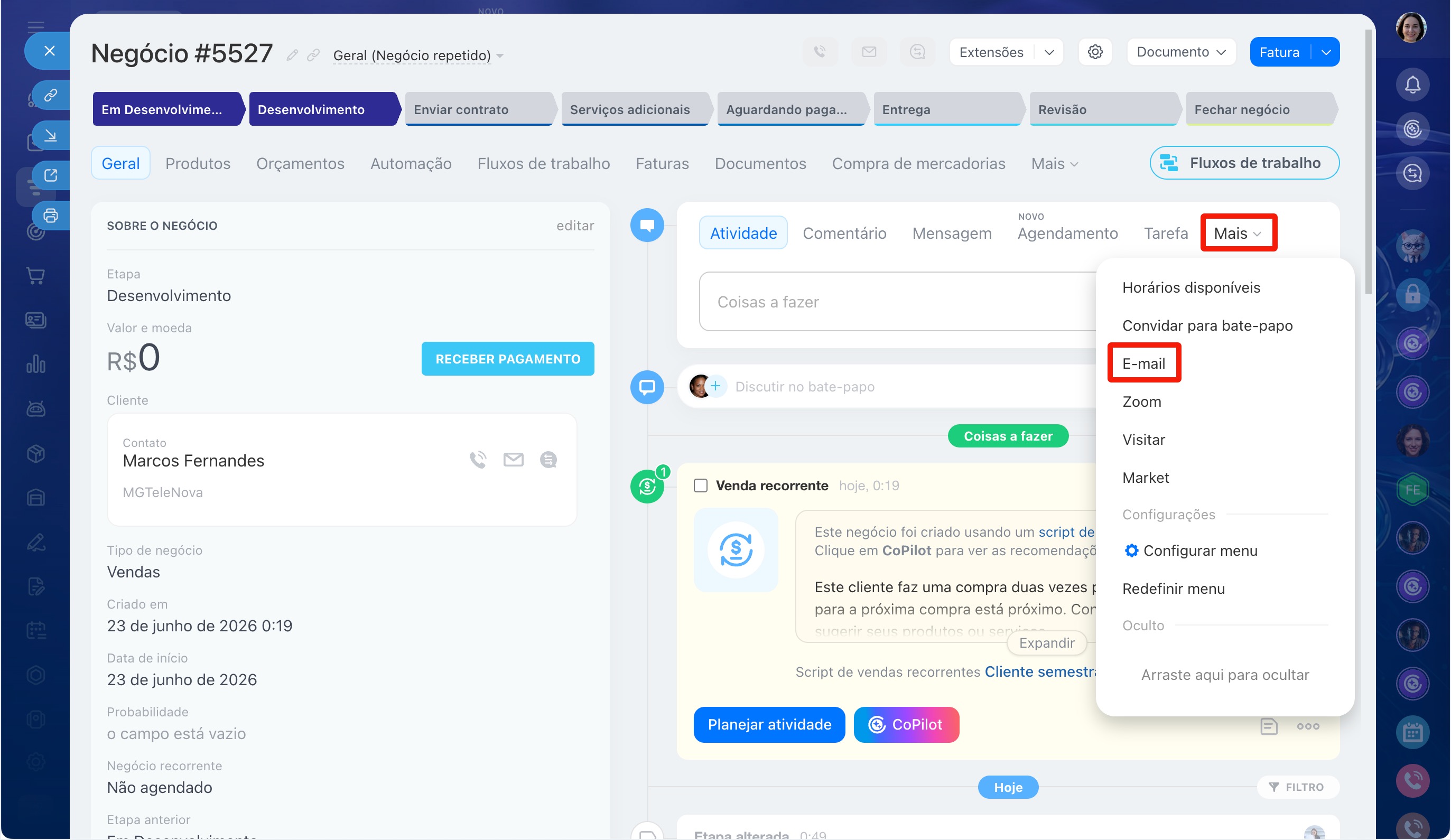The width and height of the screenshot is (1451, 840).
Task: Message Marcos Fernandes via the chat icon
Action: tap(548, 460)
